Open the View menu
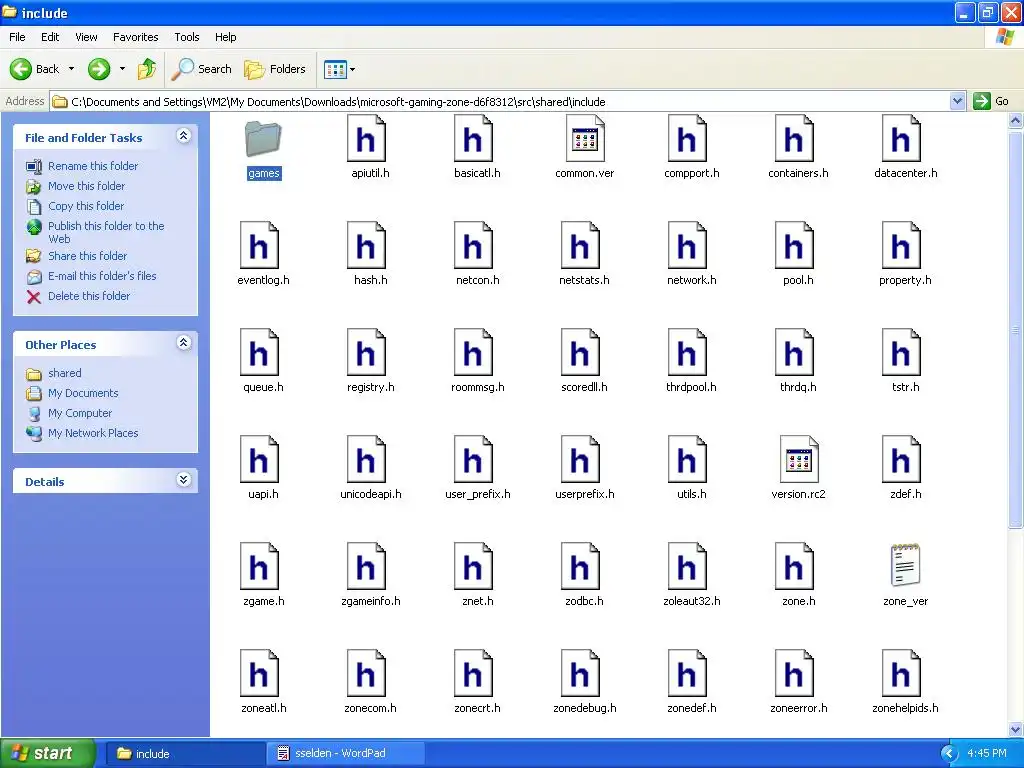1024x768 pixels. [86, 37]
